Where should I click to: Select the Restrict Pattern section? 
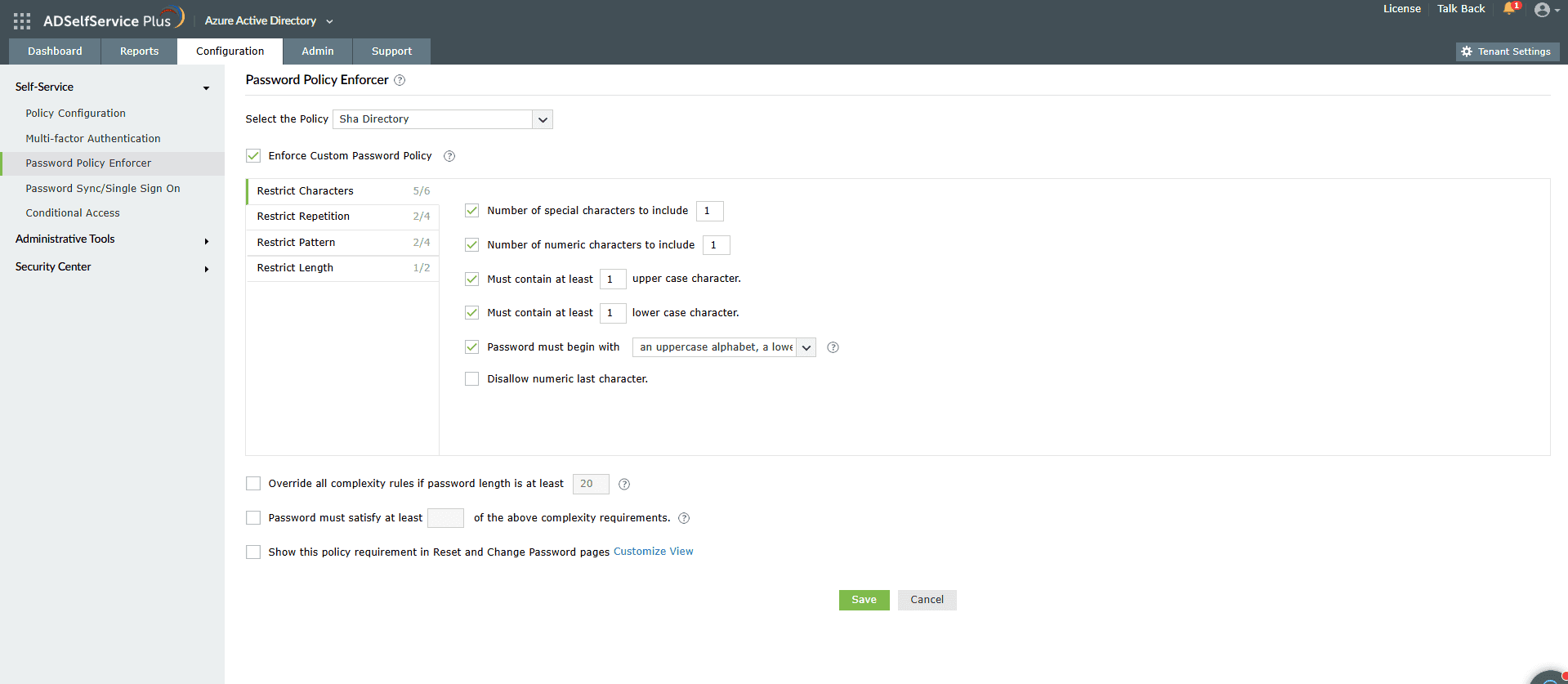coord(343,243)
